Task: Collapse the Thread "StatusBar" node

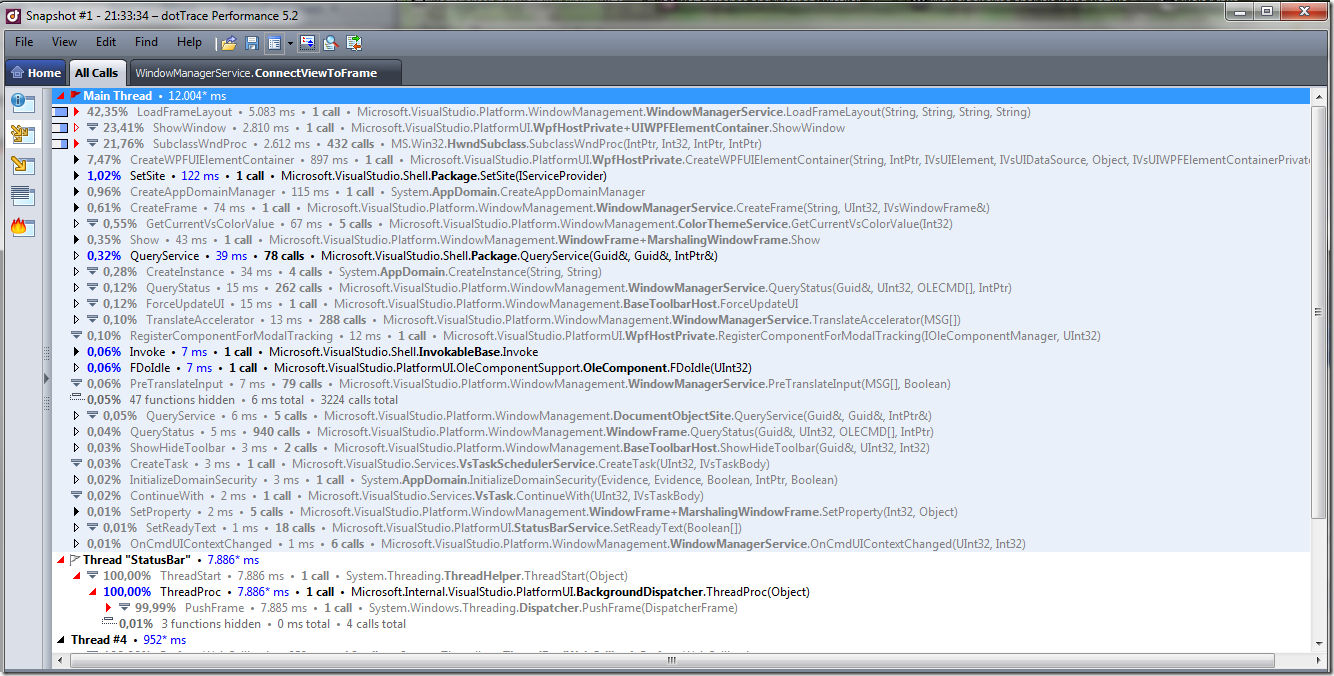Action: point(60,560)
